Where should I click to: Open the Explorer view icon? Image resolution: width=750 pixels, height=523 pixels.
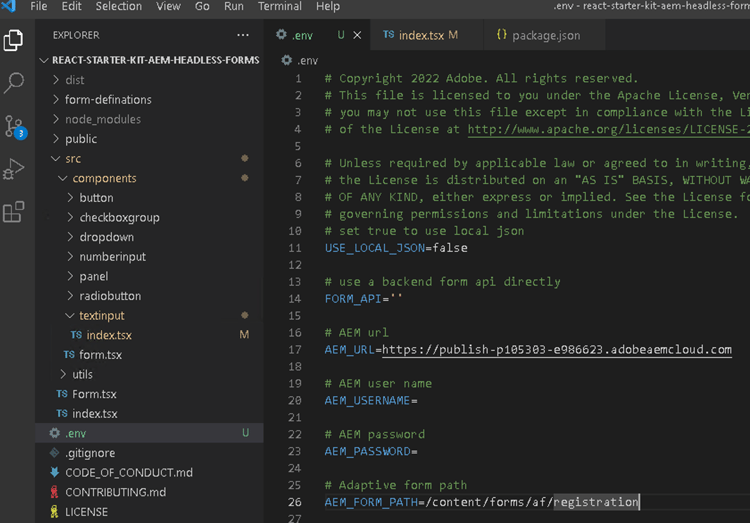click(x=14, y=41)
